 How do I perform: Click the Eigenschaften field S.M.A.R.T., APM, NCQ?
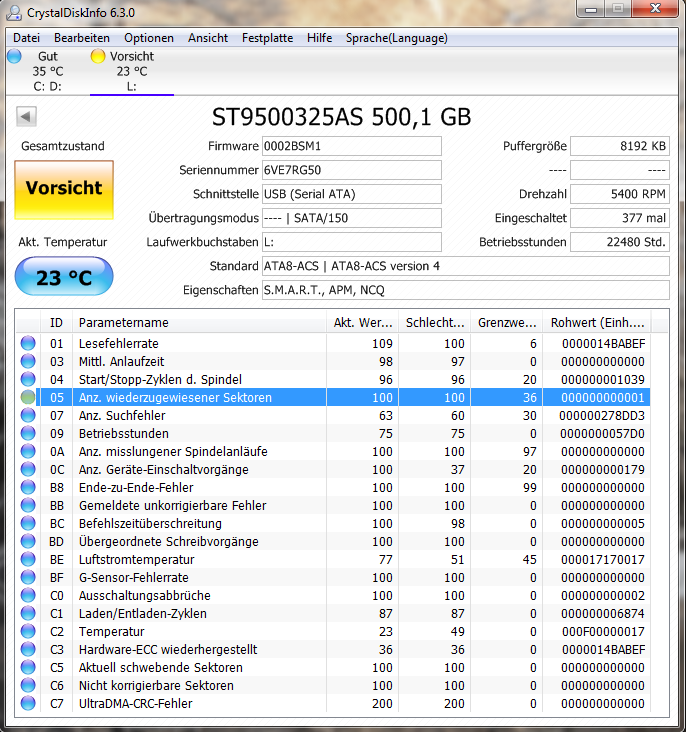point(466,290)
